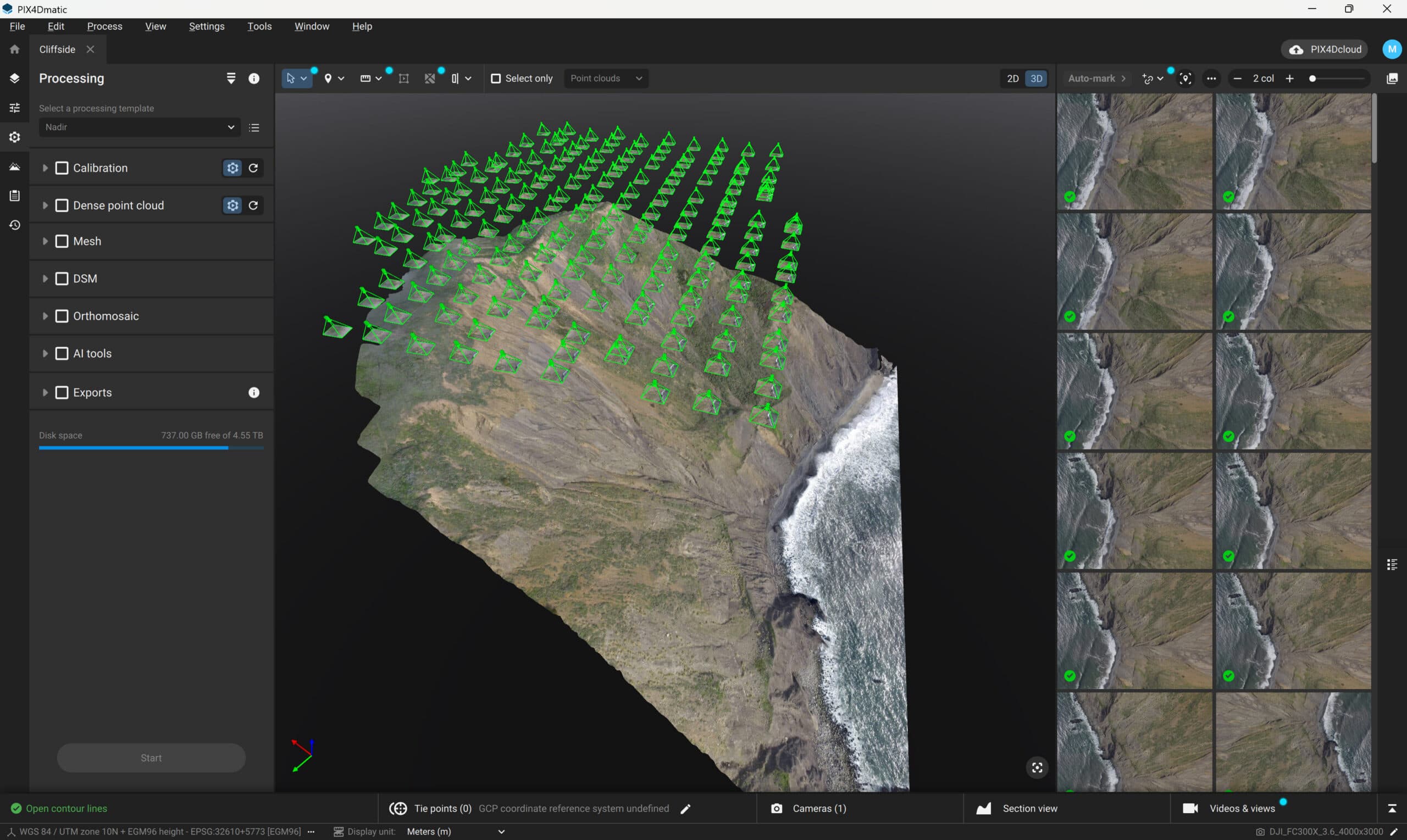The width and height of the screenshot is (1407, 840).
Task: Expand the Calibration step
Action: tap(45, 168)
